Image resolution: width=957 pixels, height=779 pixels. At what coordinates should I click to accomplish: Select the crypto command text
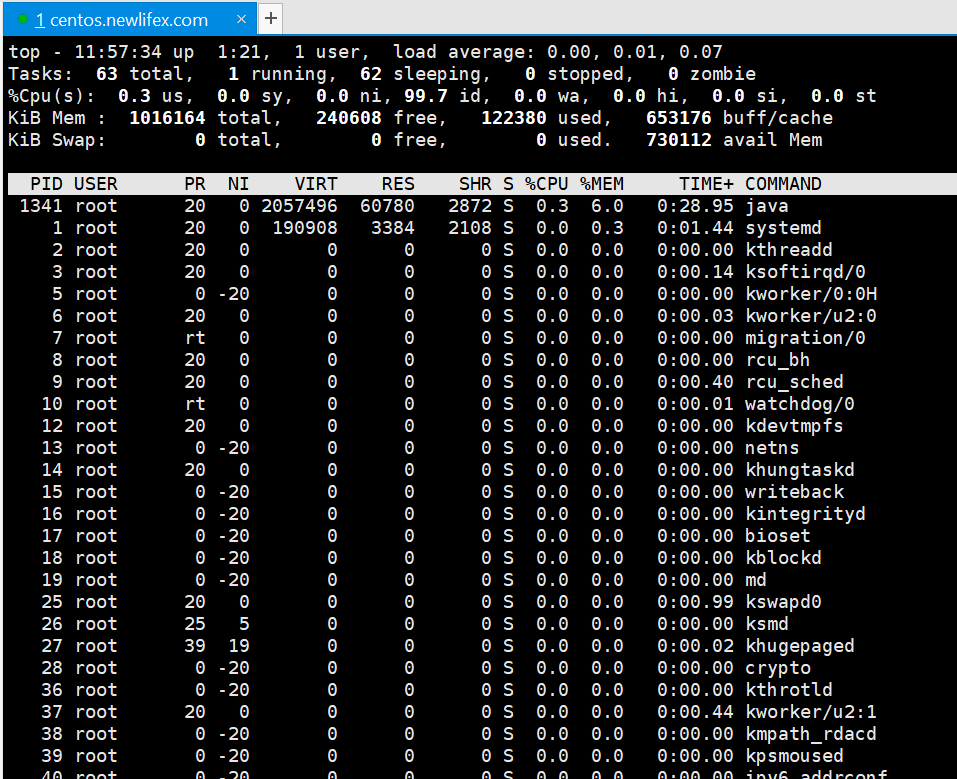point(778,667)
